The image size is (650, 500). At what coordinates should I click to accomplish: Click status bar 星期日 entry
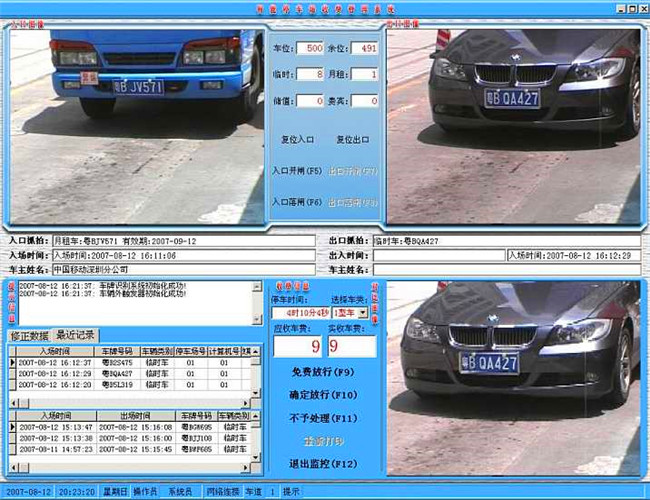pyautogui.click(x=115, y=492)
